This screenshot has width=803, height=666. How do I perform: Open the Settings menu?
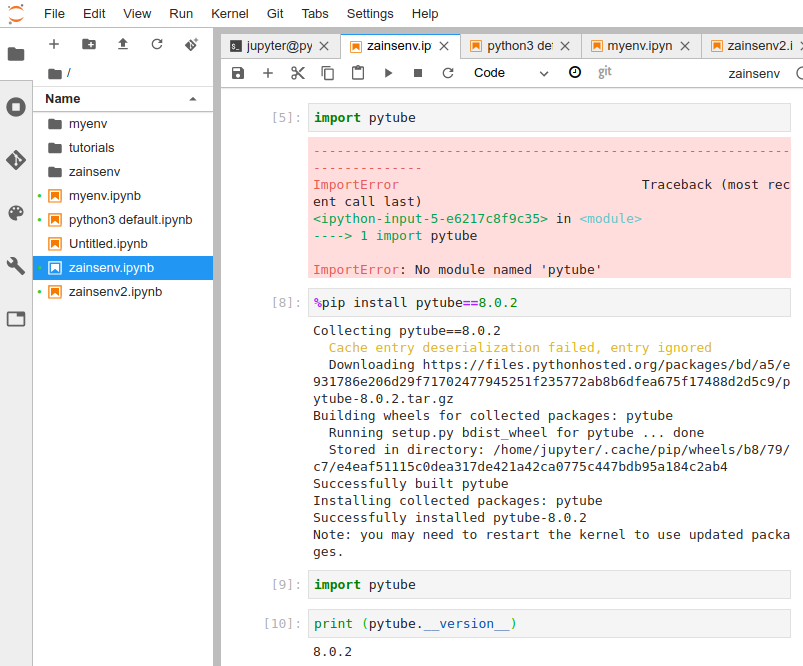coord(370,14)
